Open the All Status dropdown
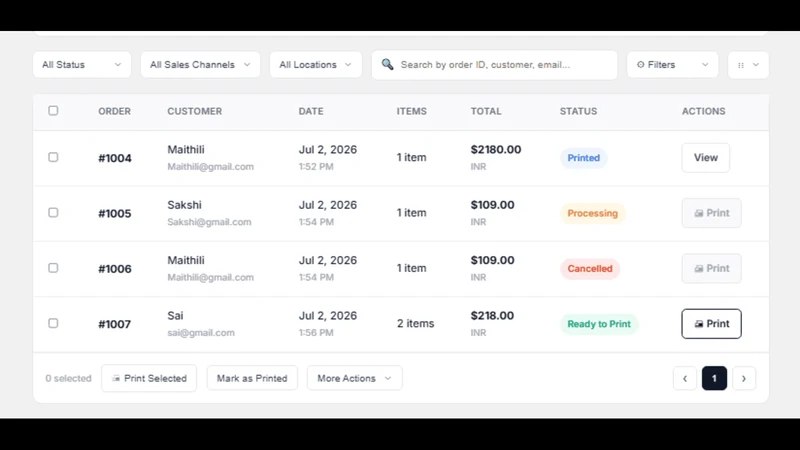 pyautogui.click(x=82, y=65)
